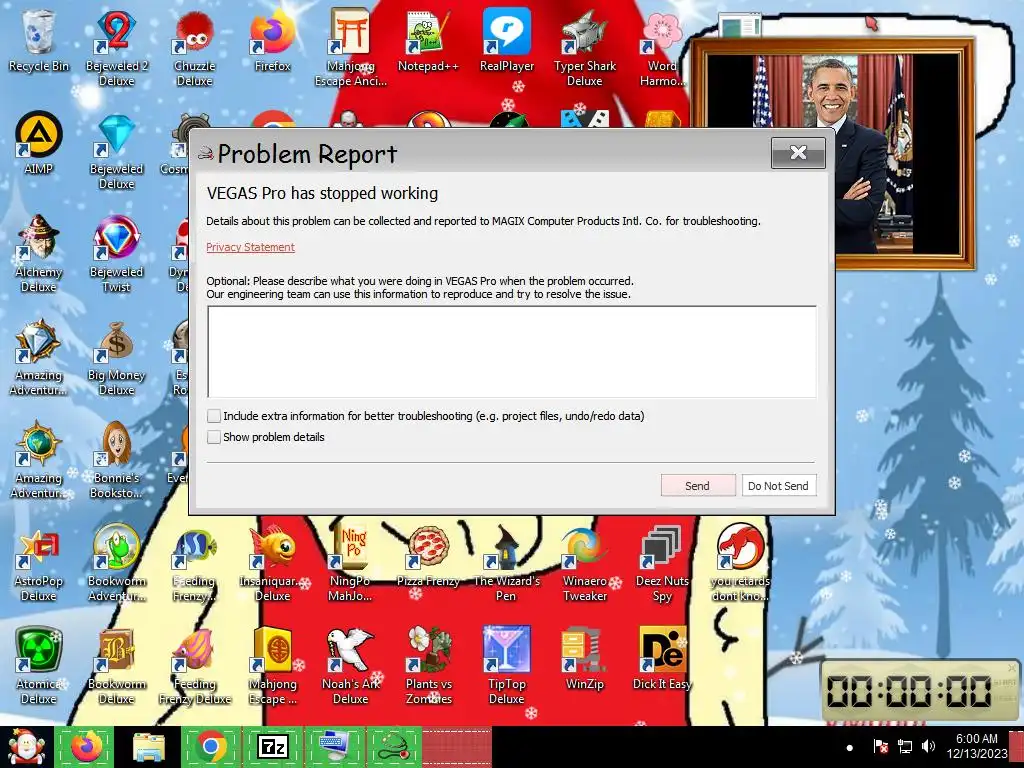Select Feeding Frenzy Deluxe icon
1024x768 pixels.
point(195,666)
